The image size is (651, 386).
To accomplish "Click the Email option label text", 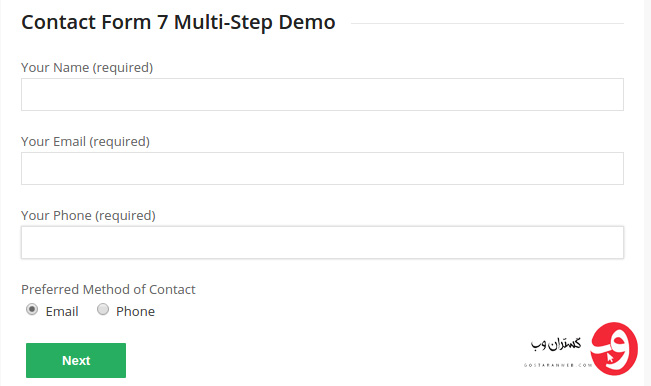I will click(x=62, y=311).
